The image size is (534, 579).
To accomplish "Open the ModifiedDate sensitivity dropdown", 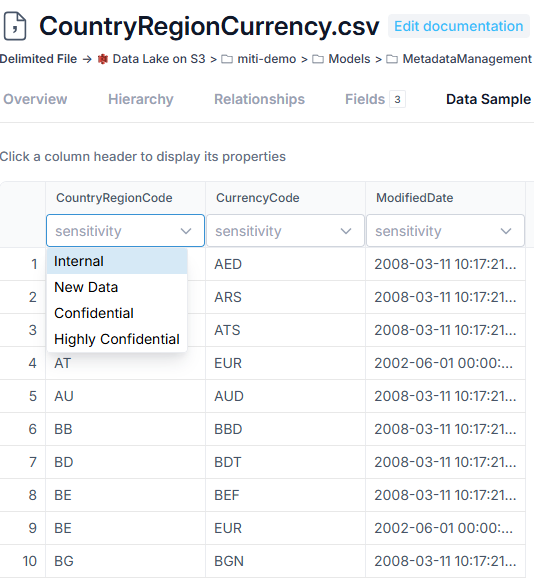I will (x=445, y=231).
